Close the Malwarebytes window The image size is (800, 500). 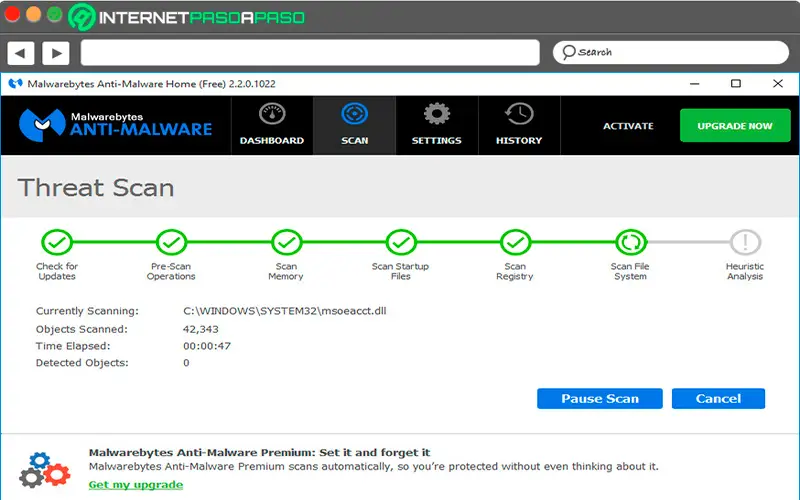778,84
